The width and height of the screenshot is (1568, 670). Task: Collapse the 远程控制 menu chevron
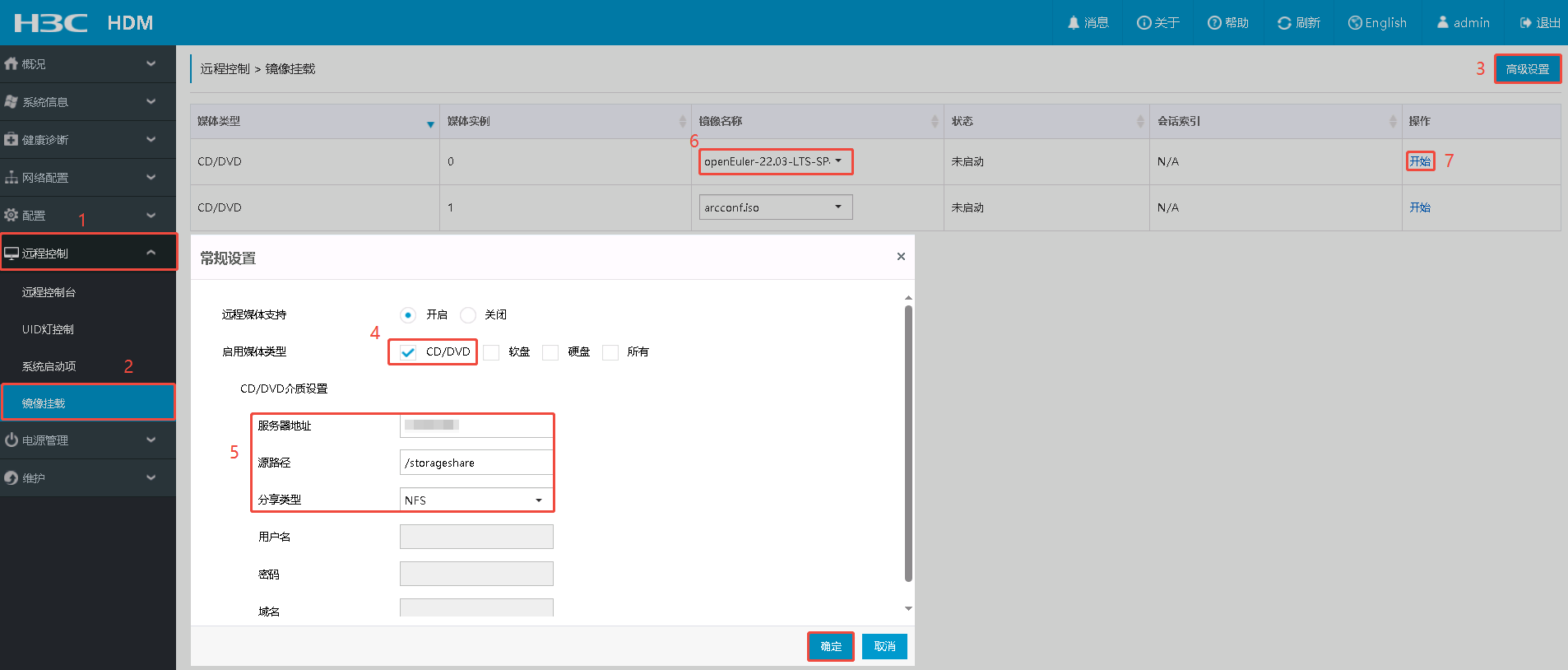coord(151,253)
